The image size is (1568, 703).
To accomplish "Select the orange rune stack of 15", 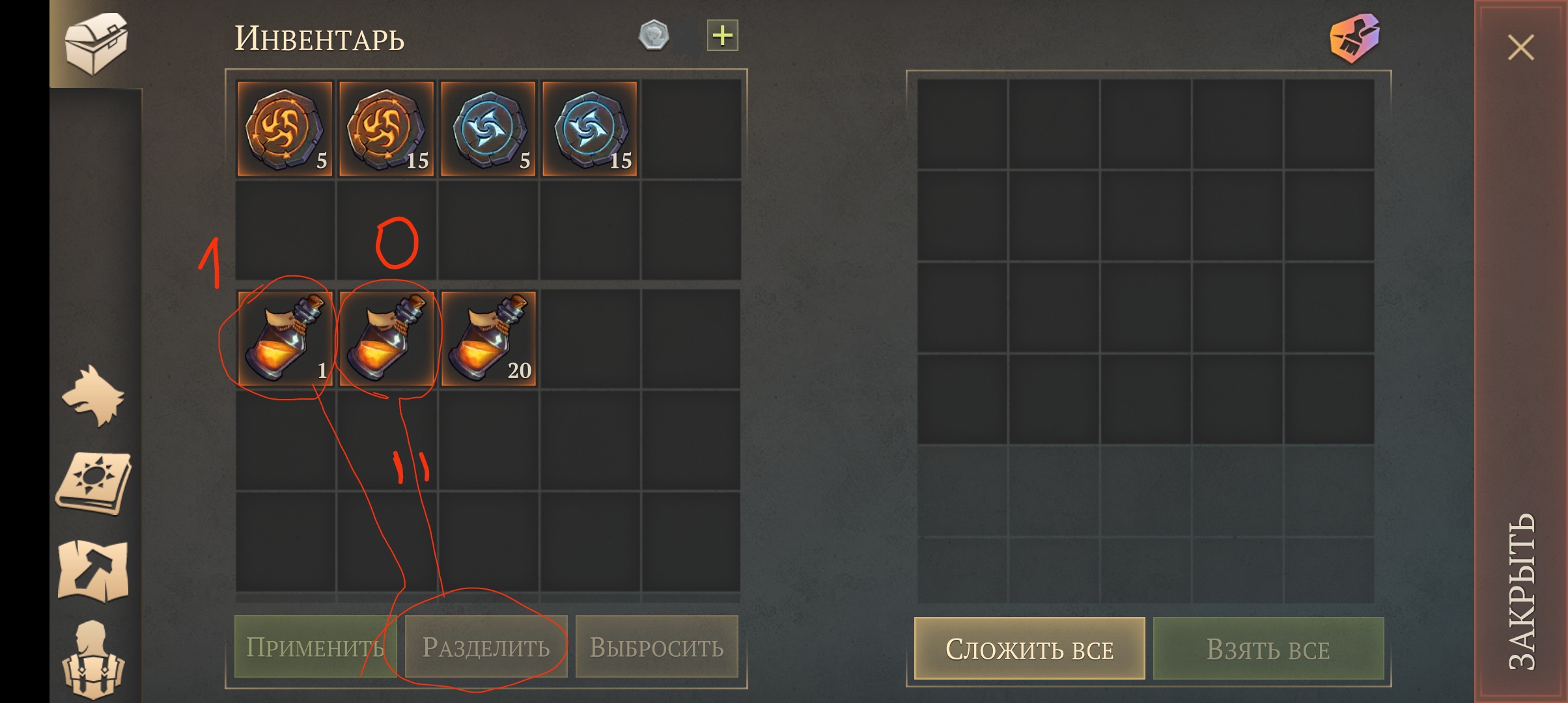I will (386, 129).
